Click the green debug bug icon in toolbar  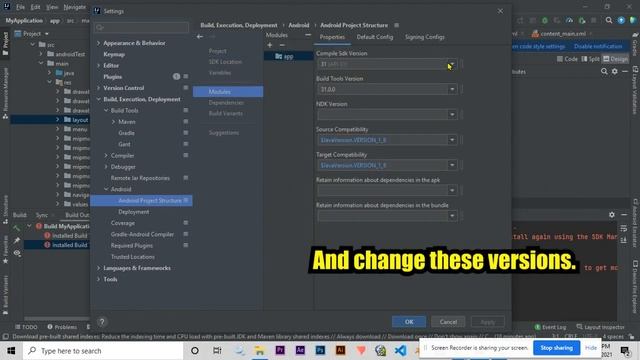coord(544,20)
